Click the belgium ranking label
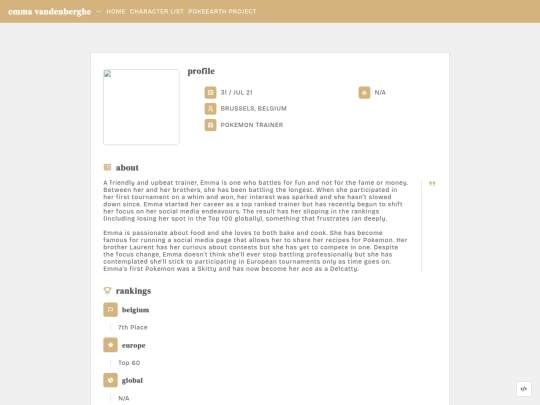 click(x=135, y=310)
